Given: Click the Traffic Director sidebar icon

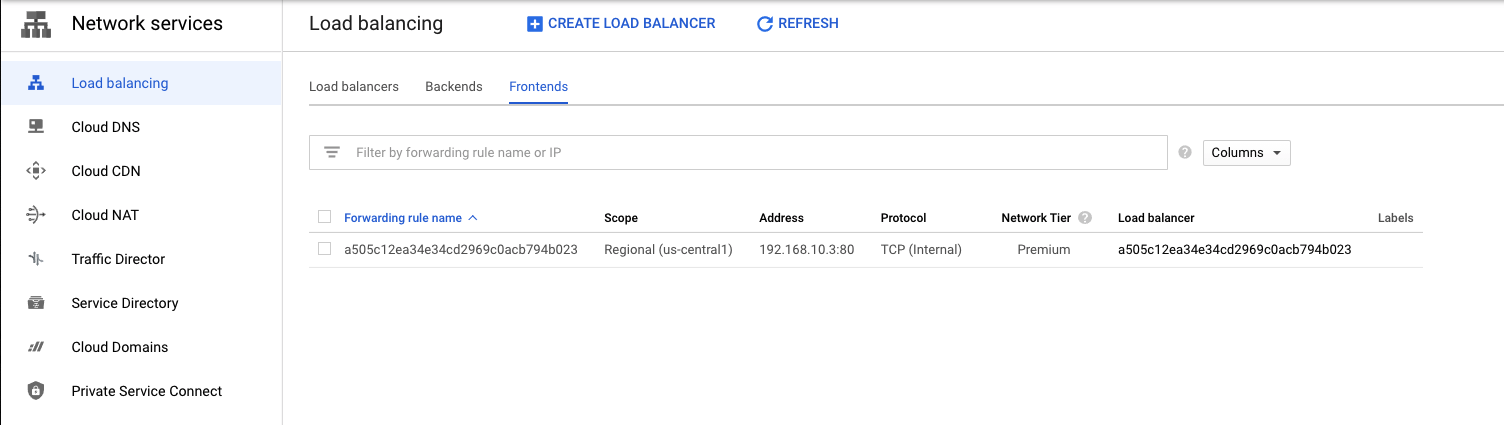Looking at the screenshot, I should coord(36,259).
